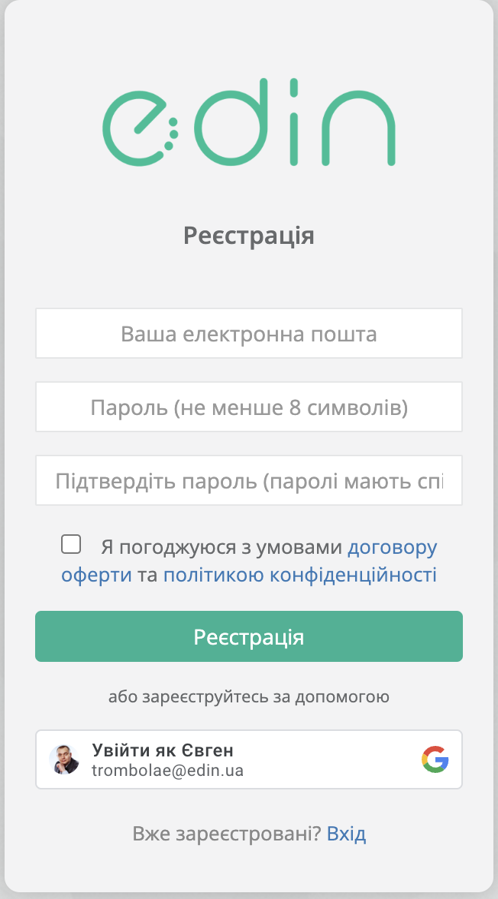Click the 'Я погоджуюся з умовами' label
Viewport: 498px width, 899px height.
pos(222,548)
